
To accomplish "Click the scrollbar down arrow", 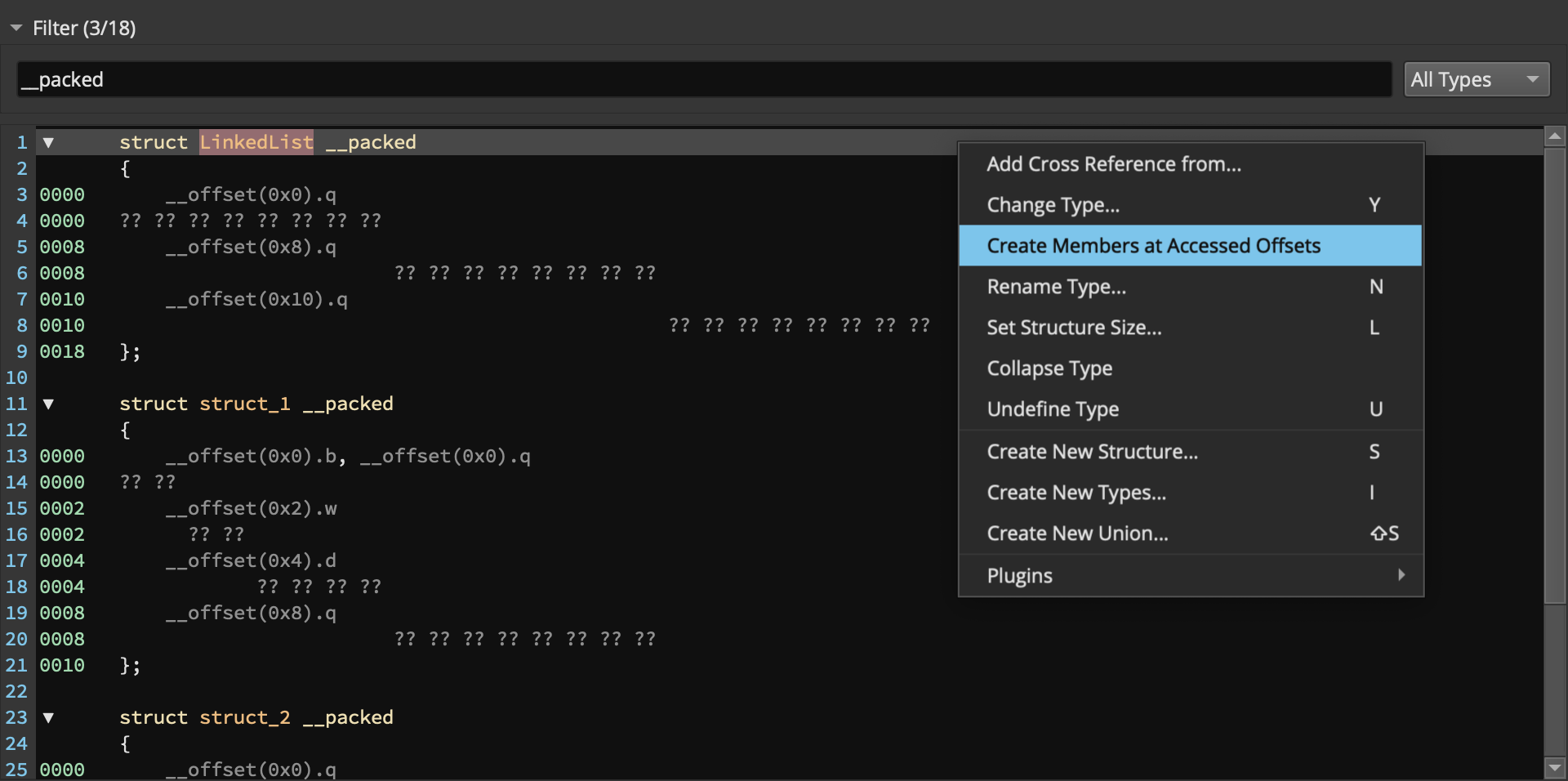I will (x=1555, y=768).
